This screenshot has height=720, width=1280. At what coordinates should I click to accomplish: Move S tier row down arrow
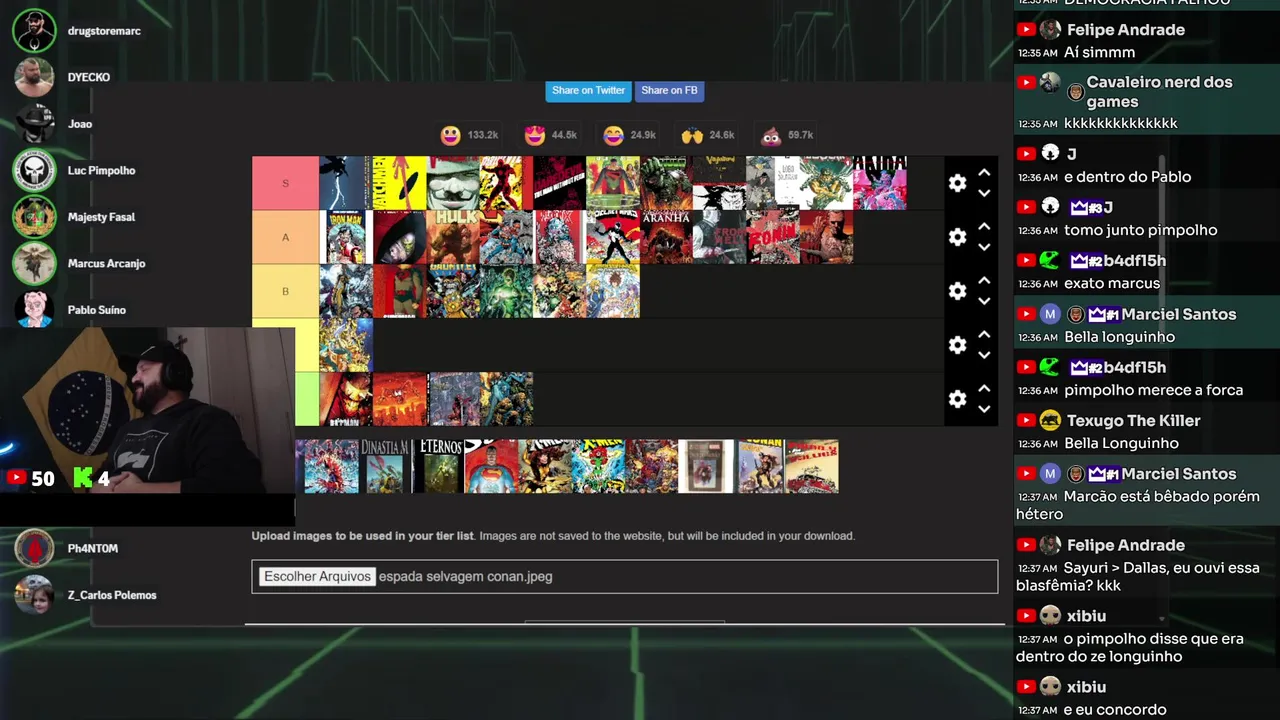pos(984,193)
